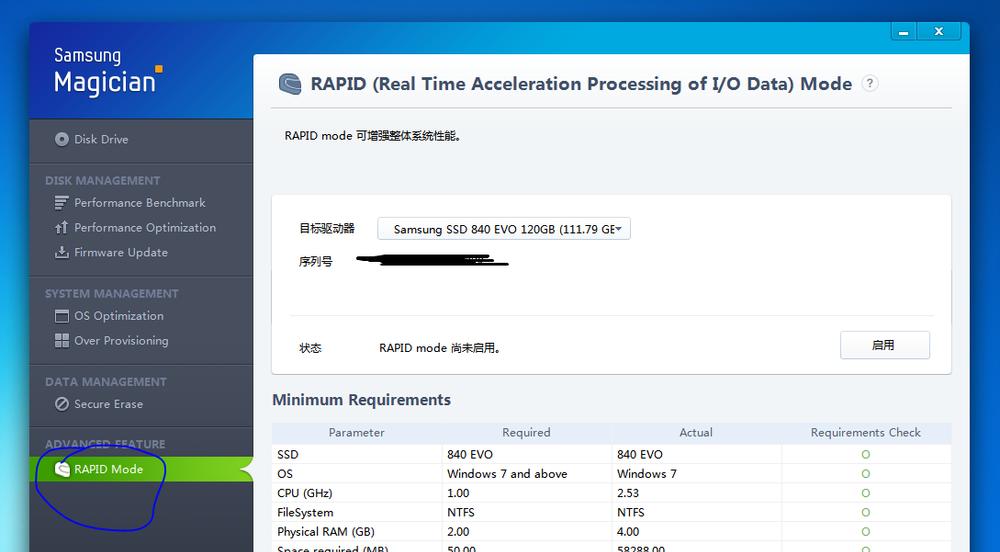The height and width of the screenshot is (552, 1000).
Task: Click the actual CPU value 2.53
Action: 628,493
